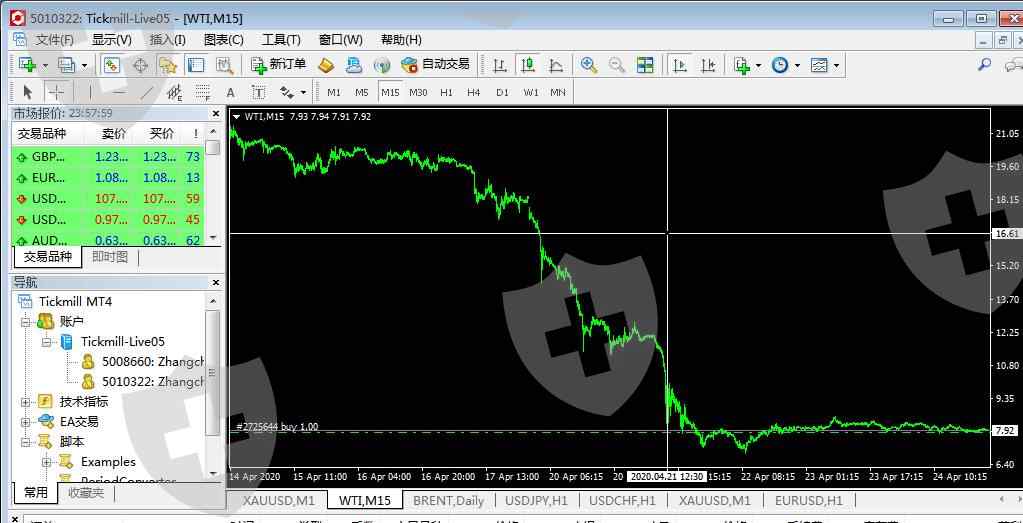The image size is (1023, 523).
Task: Toggle the Market Watch window icon
Action: pyautogui.click(x=112, y=65)
